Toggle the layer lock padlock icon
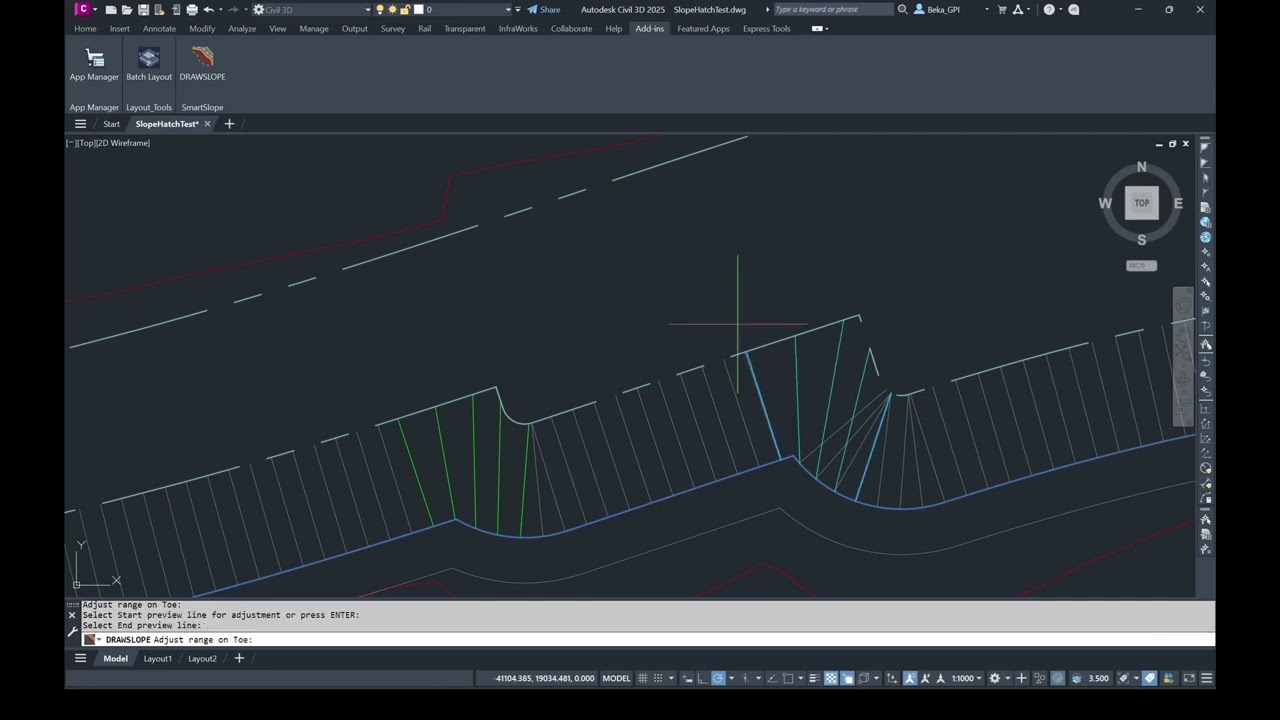 (x=405, y=10)
